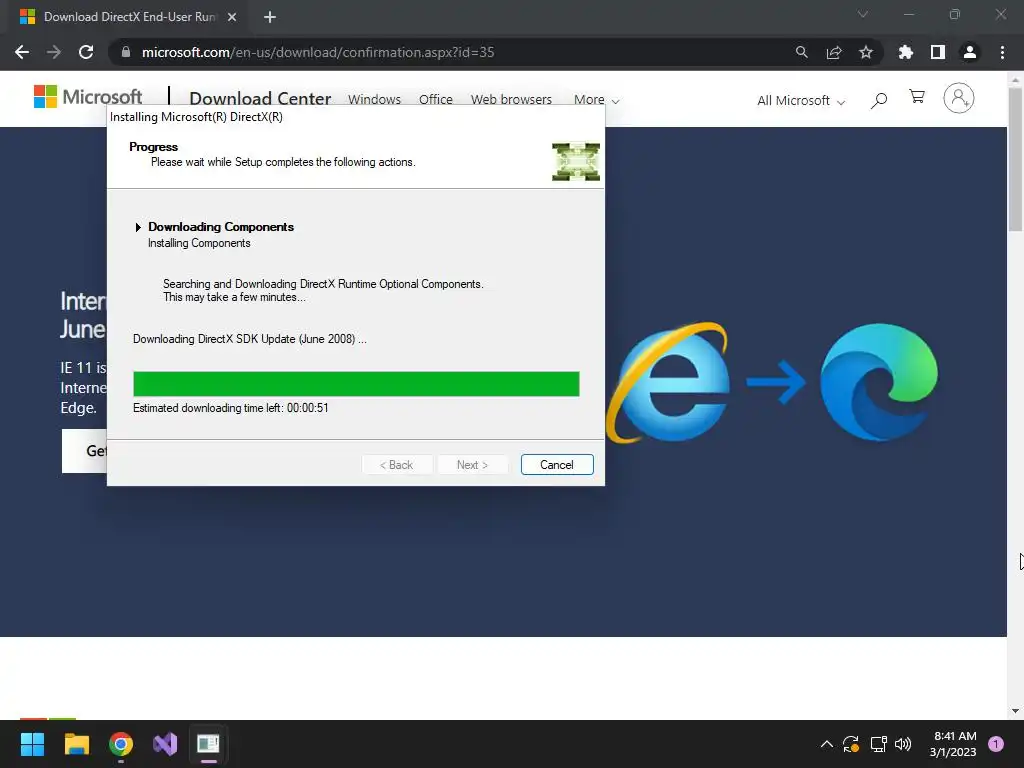Open the Chrome profile avatar
This screenshot has width=1024, height=768.
click(970, 52)
